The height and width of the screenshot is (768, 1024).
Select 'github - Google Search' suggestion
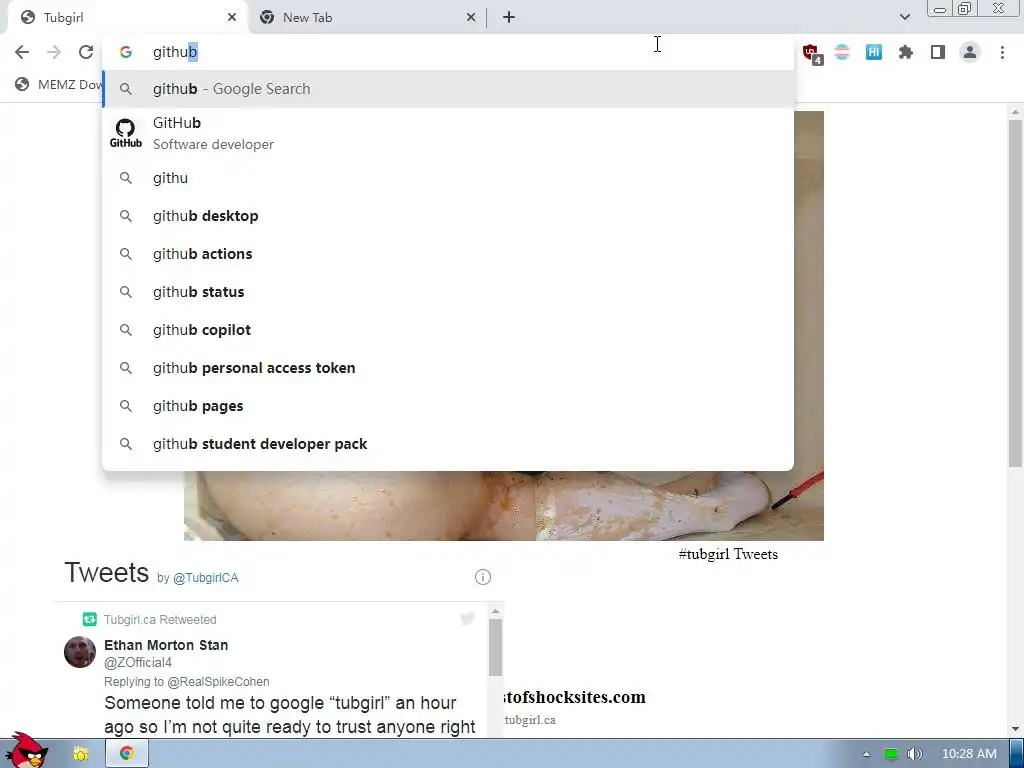point(448,89)
